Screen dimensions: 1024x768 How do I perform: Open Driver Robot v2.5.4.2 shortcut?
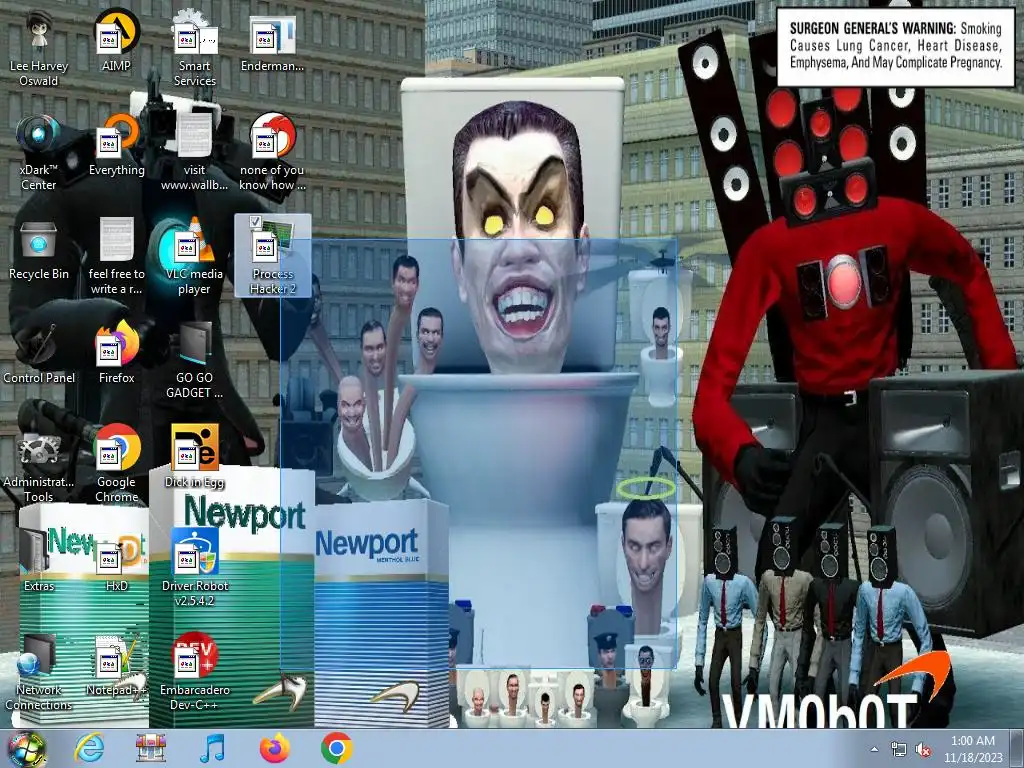(195, 568)
